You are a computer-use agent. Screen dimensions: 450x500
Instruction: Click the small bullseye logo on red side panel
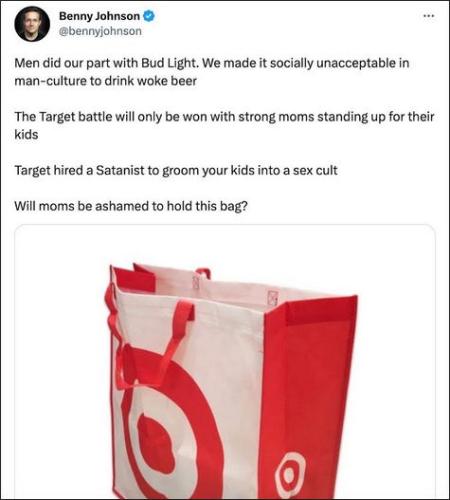pyautogui.click(x=291, y=474)
